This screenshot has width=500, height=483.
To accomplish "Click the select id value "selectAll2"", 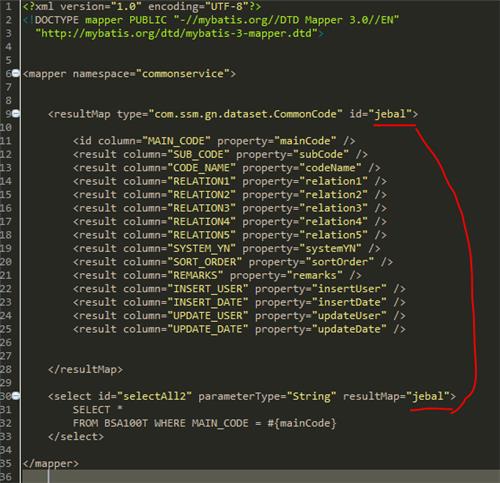I will pos(154,396).
